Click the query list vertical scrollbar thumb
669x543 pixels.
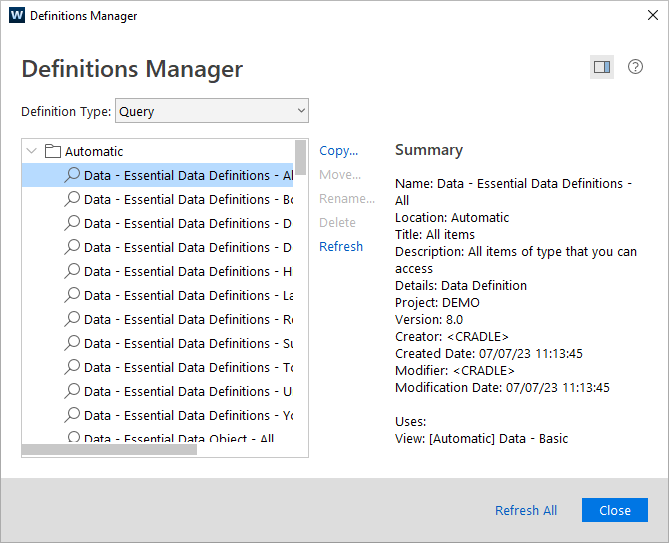300,157
